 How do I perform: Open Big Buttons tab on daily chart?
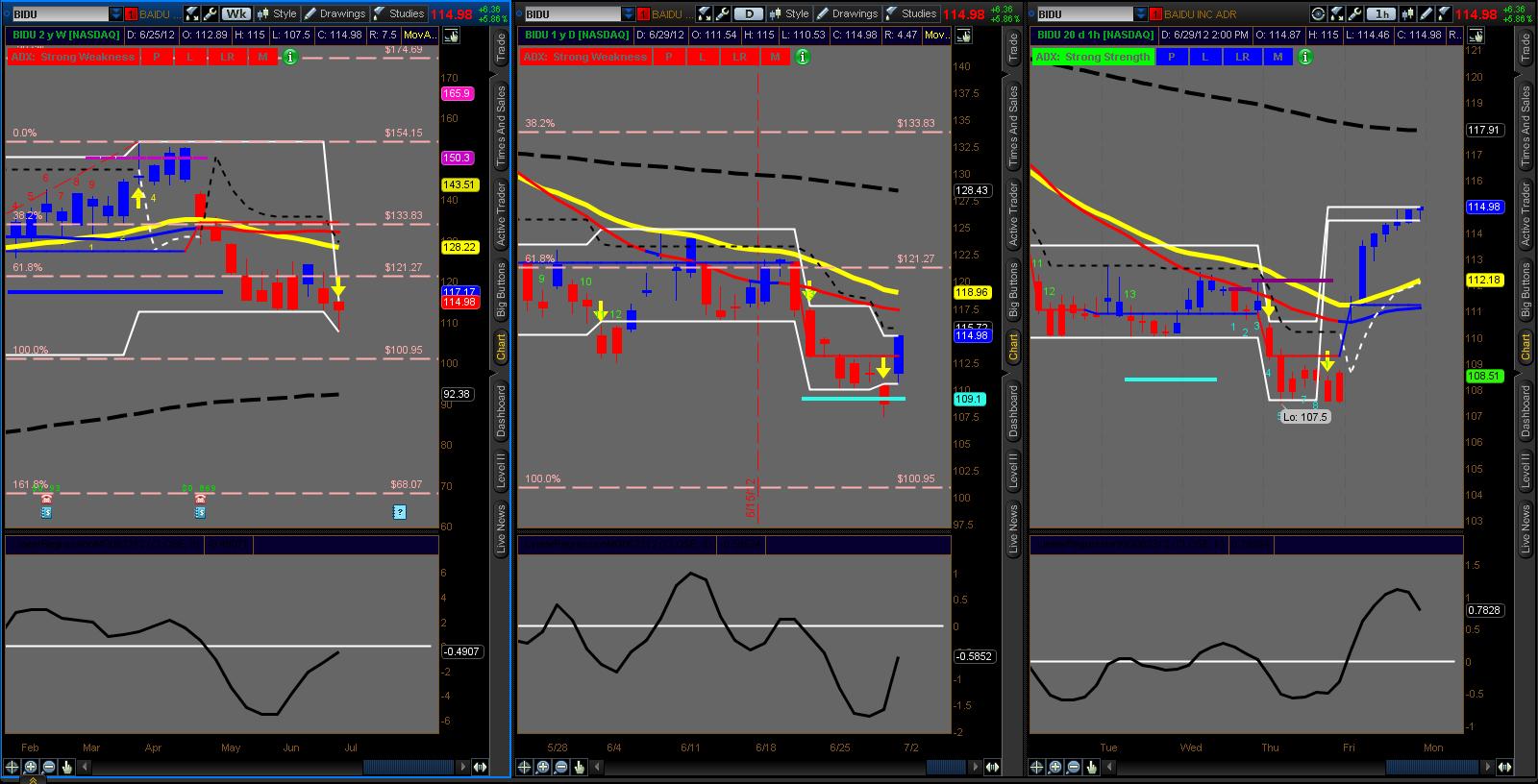tap(1013, 289)
